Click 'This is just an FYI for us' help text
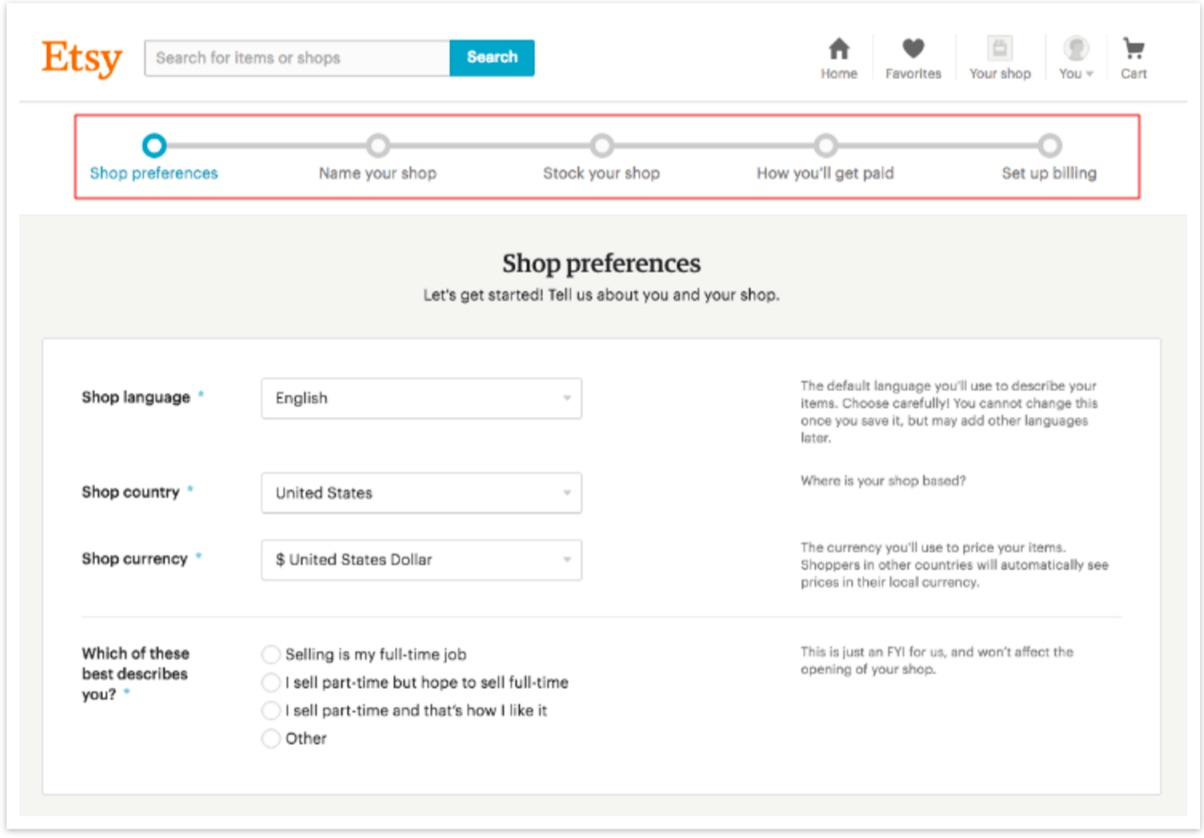Image resolution: width=1204 pixels, height=838 pixels. pos(937,661)
